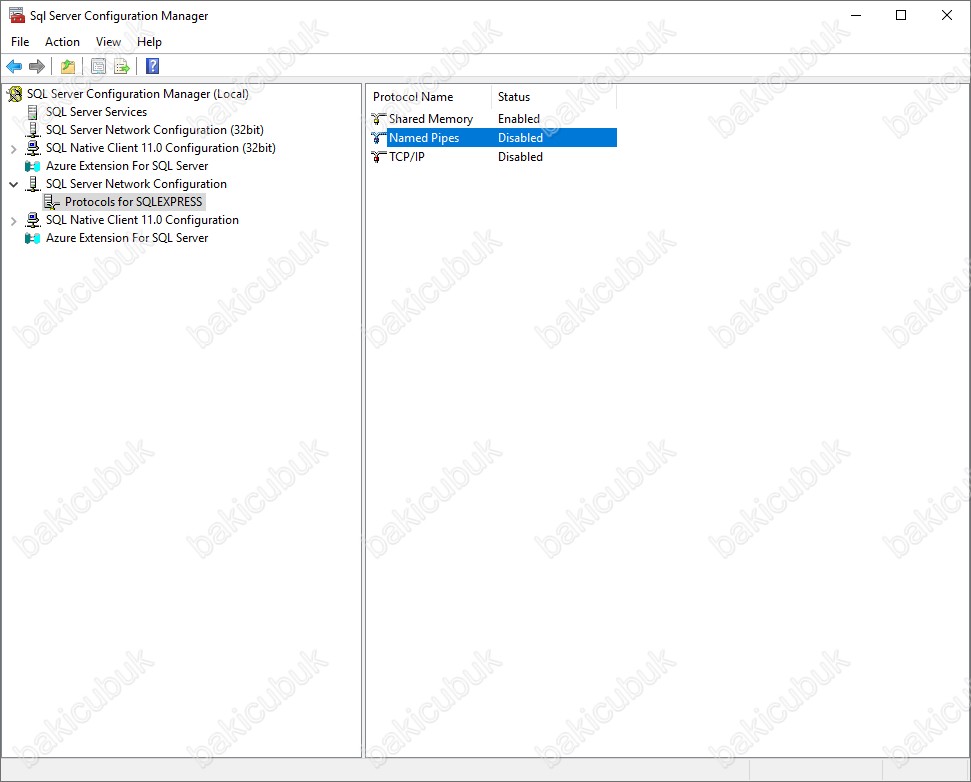Select the Named Pipes protocol row
Image resolution: width=971 pixels, height=782 pixels.
(493, 138)
